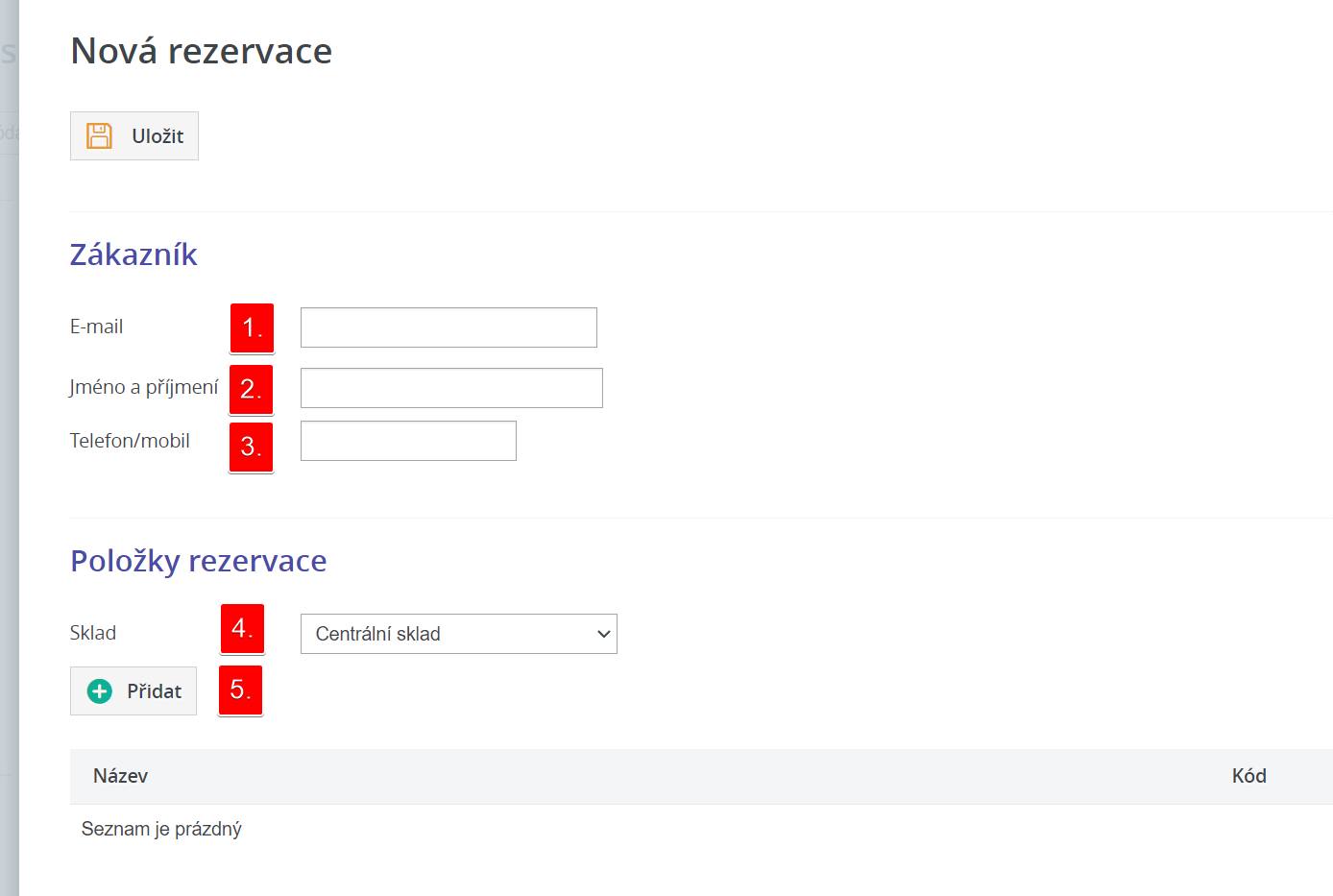Sort by the Název column header
Viewport: 1333px width, 896px height.
(x=120, y=776)
